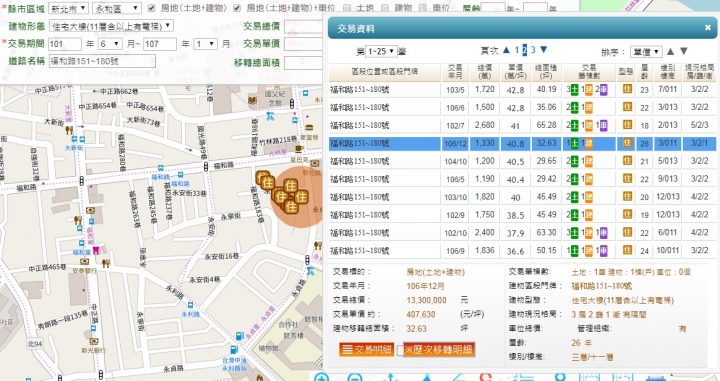
Task: Sort descending with the gray down triangle
Action: point(684,51)
